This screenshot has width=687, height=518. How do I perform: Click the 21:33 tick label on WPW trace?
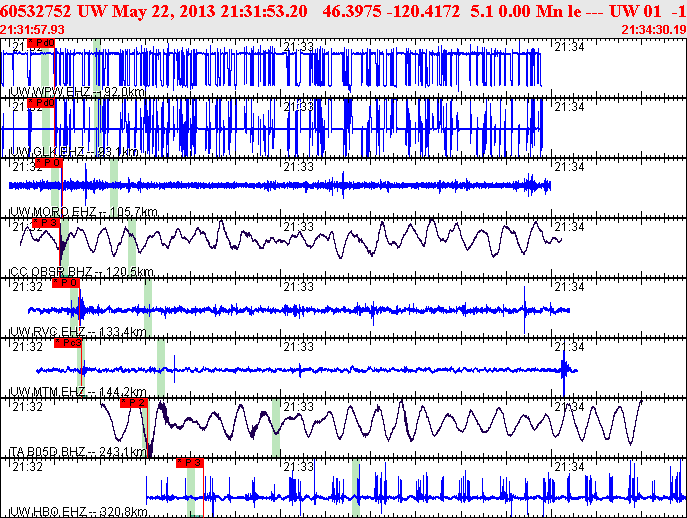(298, 47)
